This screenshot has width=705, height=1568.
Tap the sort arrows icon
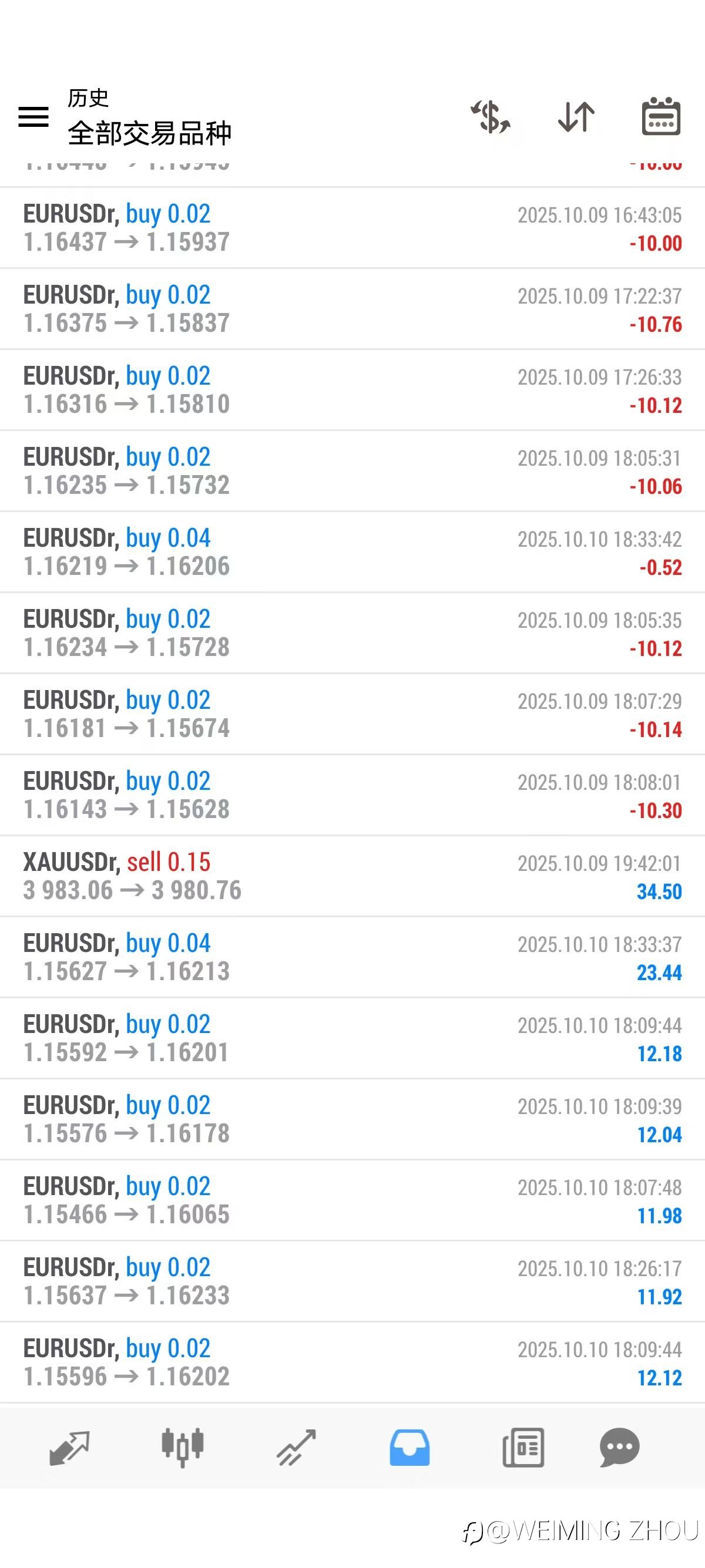[576, 116]
